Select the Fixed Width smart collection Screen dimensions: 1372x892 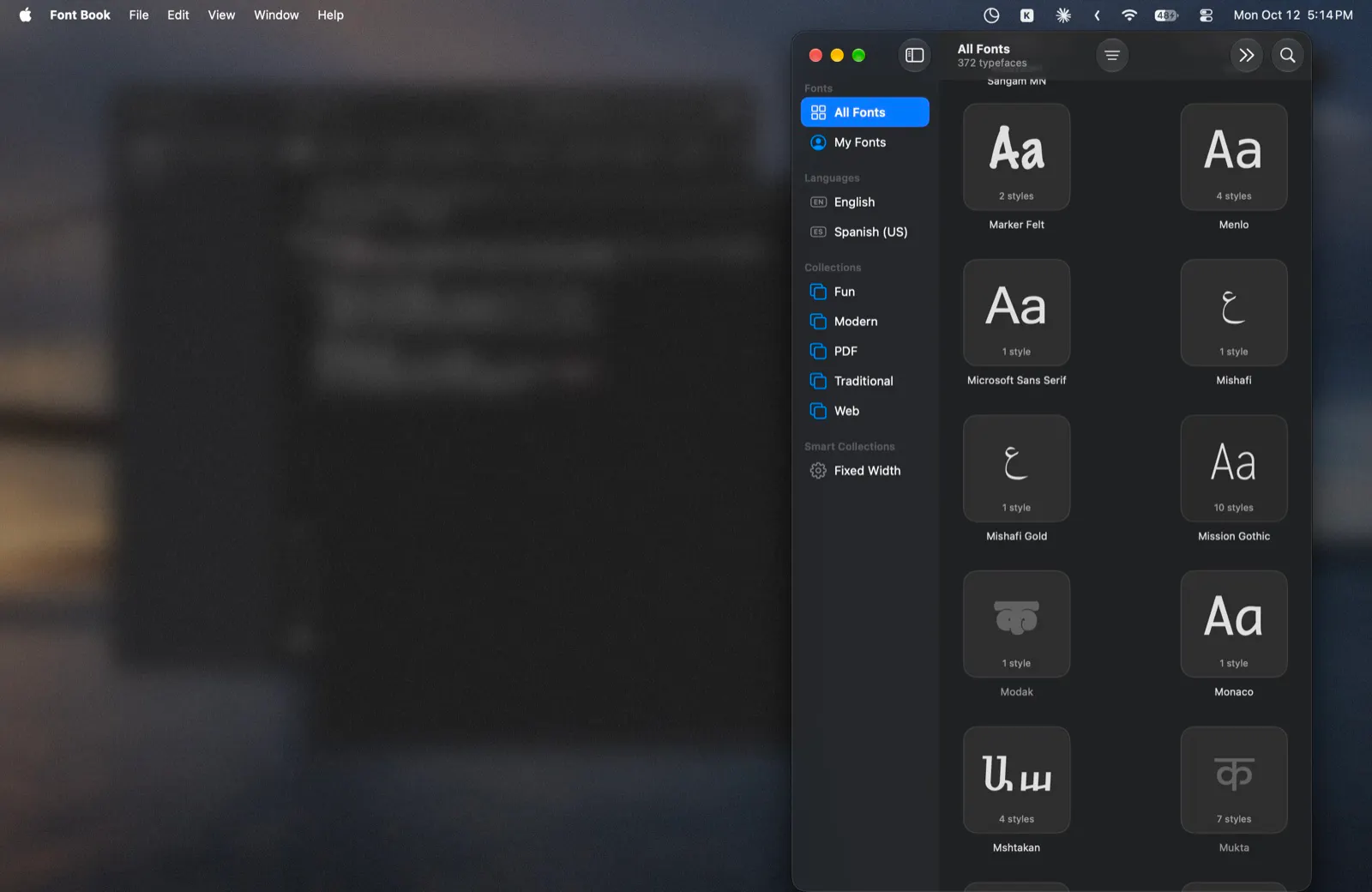[x=864, y=471]
